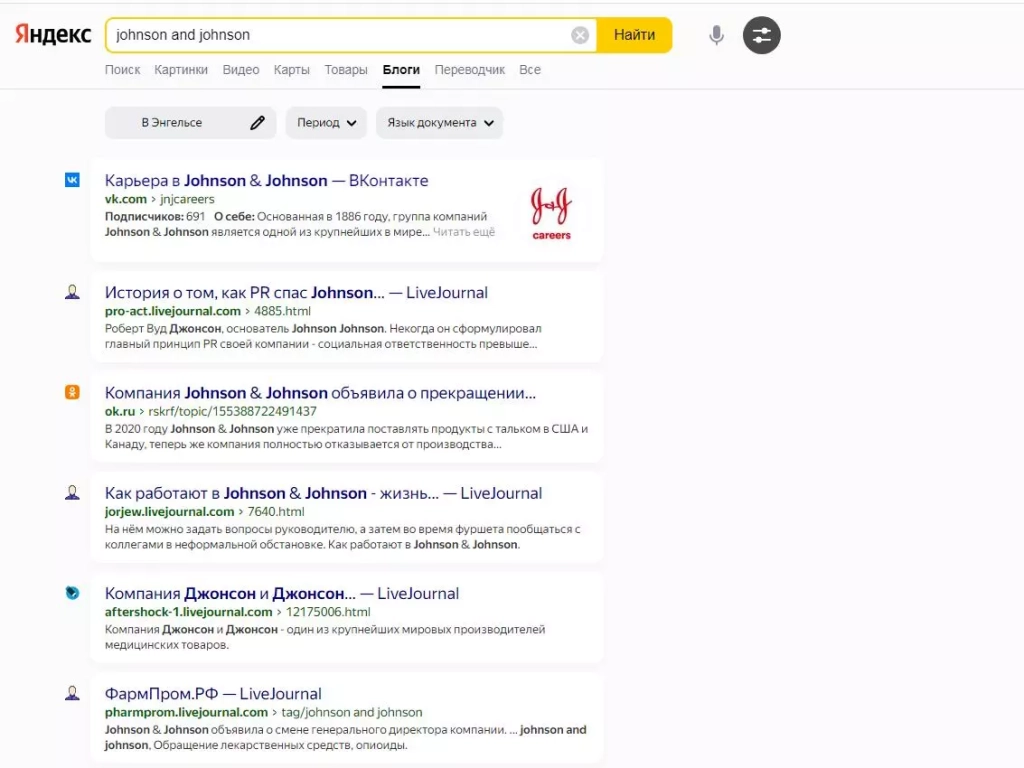Click the VK favicon beside Карьера result
Image resolution: width=1024 pixels, height=768 pixels.
(x=72, y=180)
